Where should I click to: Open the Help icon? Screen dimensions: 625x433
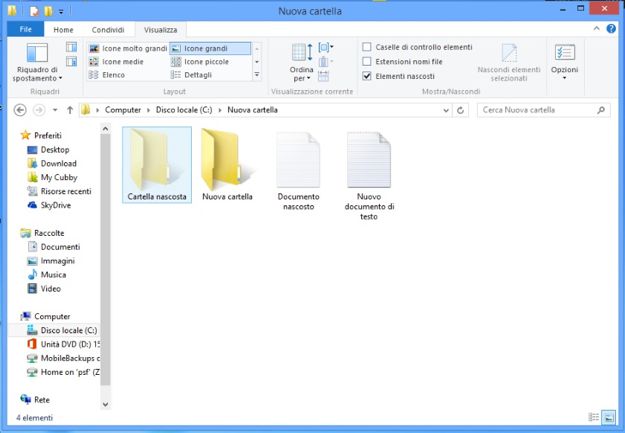611,29
